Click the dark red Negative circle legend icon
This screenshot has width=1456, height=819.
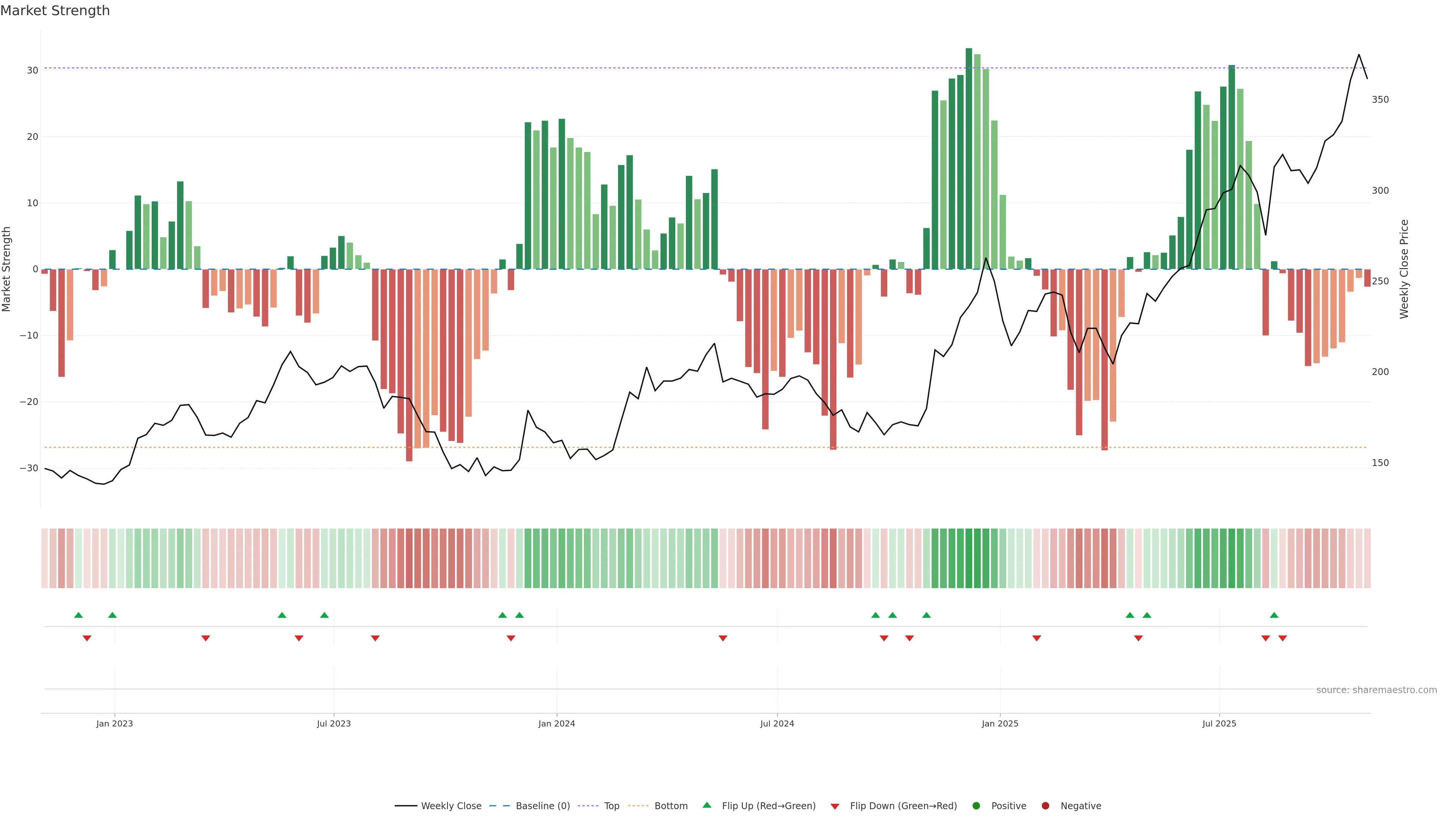point(1045,806)
